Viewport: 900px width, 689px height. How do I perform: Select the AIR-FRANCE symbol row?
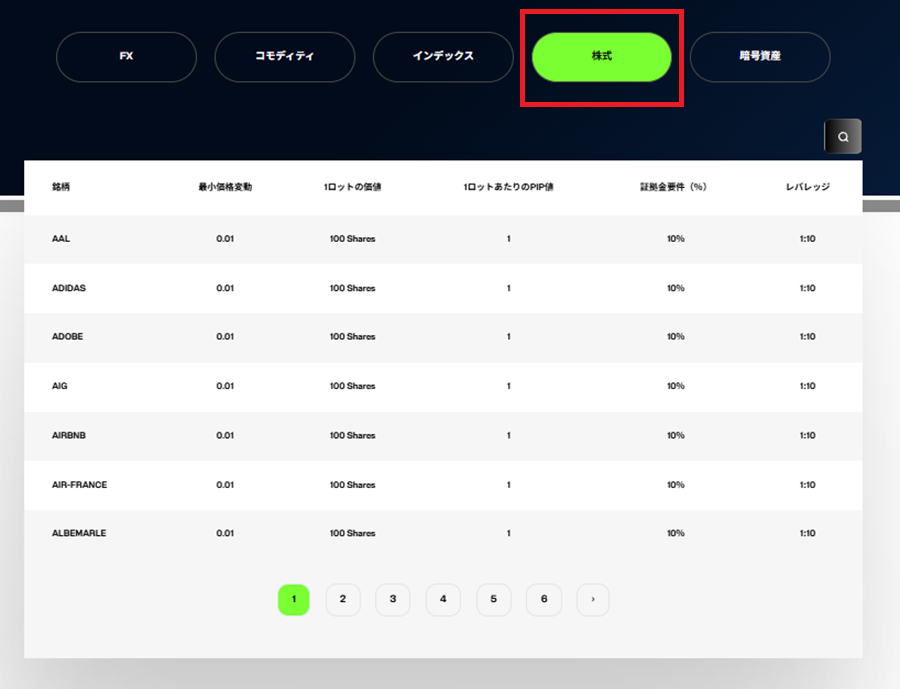pos(443,485)
